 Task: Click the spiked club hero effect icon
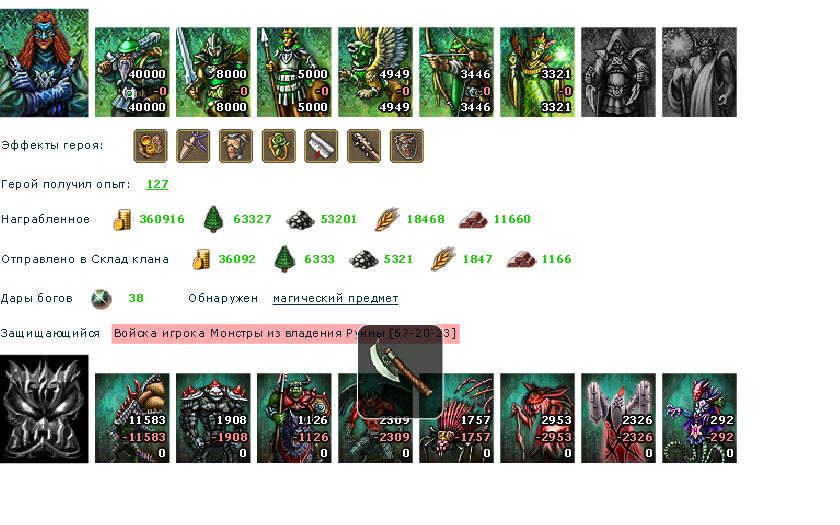pyautogui.click(x=364, y=146)
